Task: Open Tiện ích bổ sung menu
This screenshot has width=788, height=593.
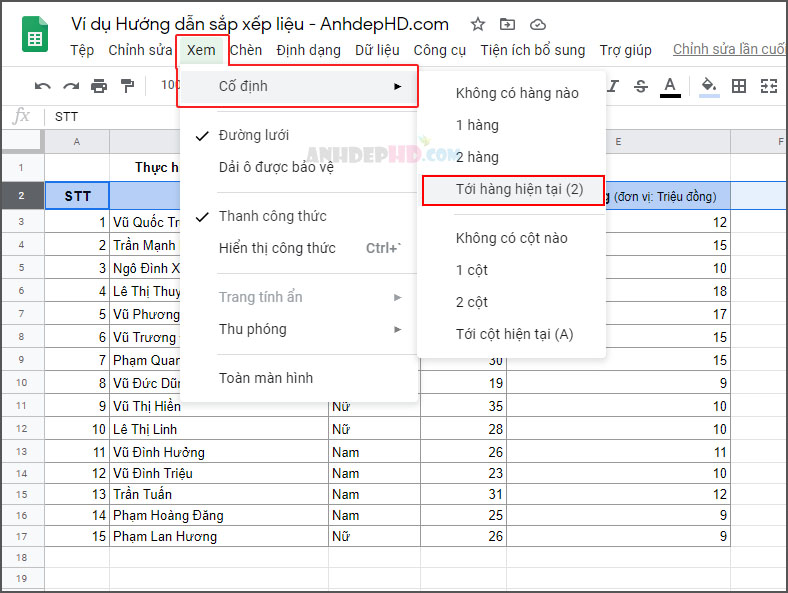Action: 532,50
